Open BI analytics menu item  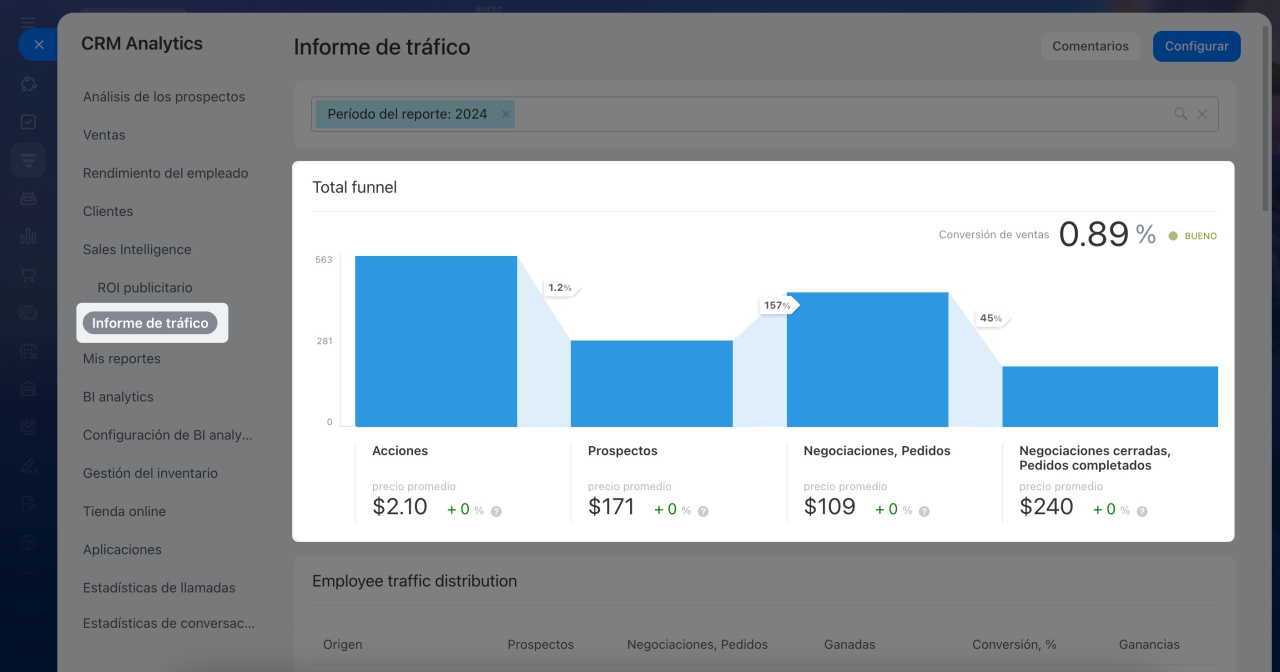[118, 397]
